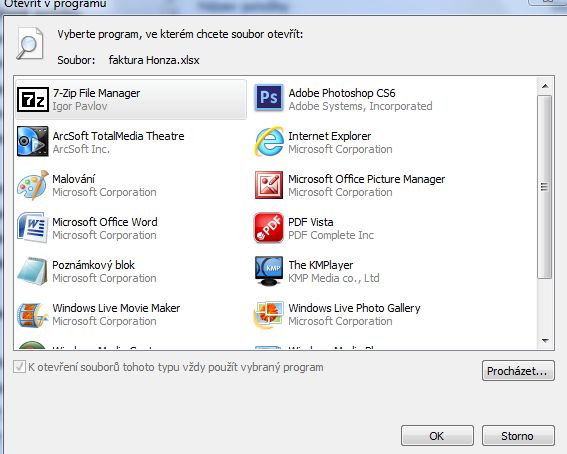The width and height of the screenshot is (567, 454).
Task: Select the 7-Zip File Manager icon
Action: coord(33,99)
